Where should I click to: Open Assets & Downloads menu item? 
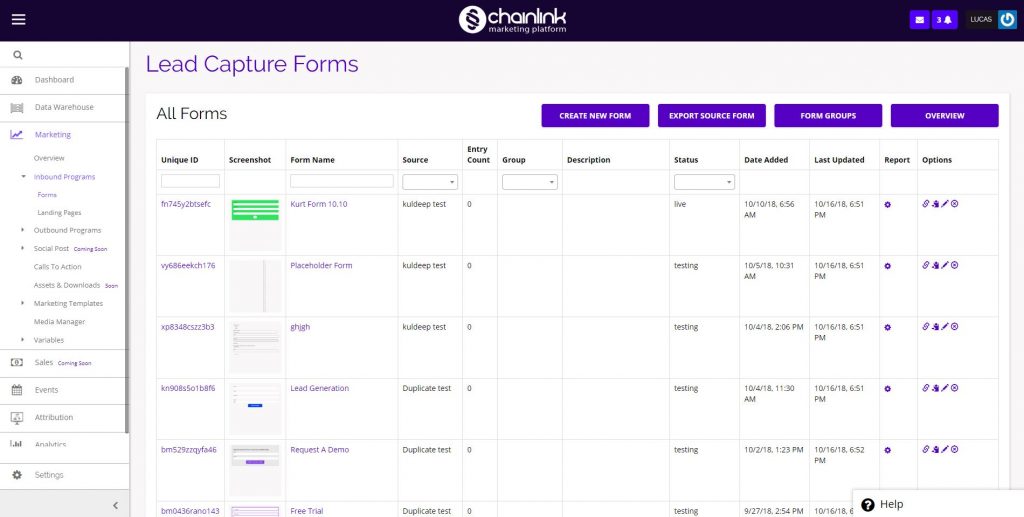67,285
